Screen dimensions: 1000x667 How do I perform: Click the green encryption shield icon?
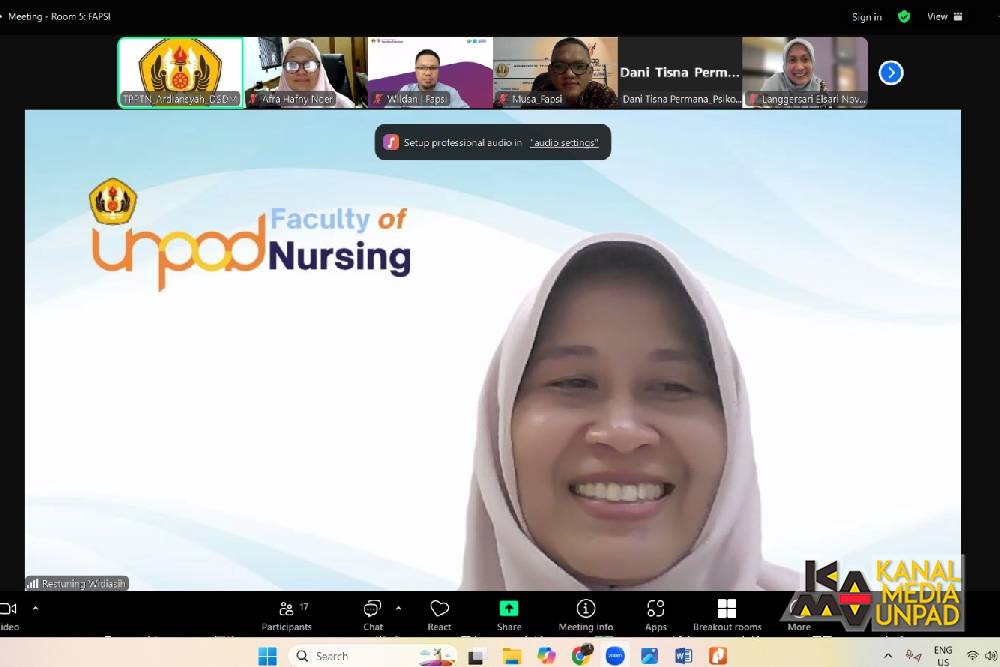pyautogui.click(x=904, y=16)
